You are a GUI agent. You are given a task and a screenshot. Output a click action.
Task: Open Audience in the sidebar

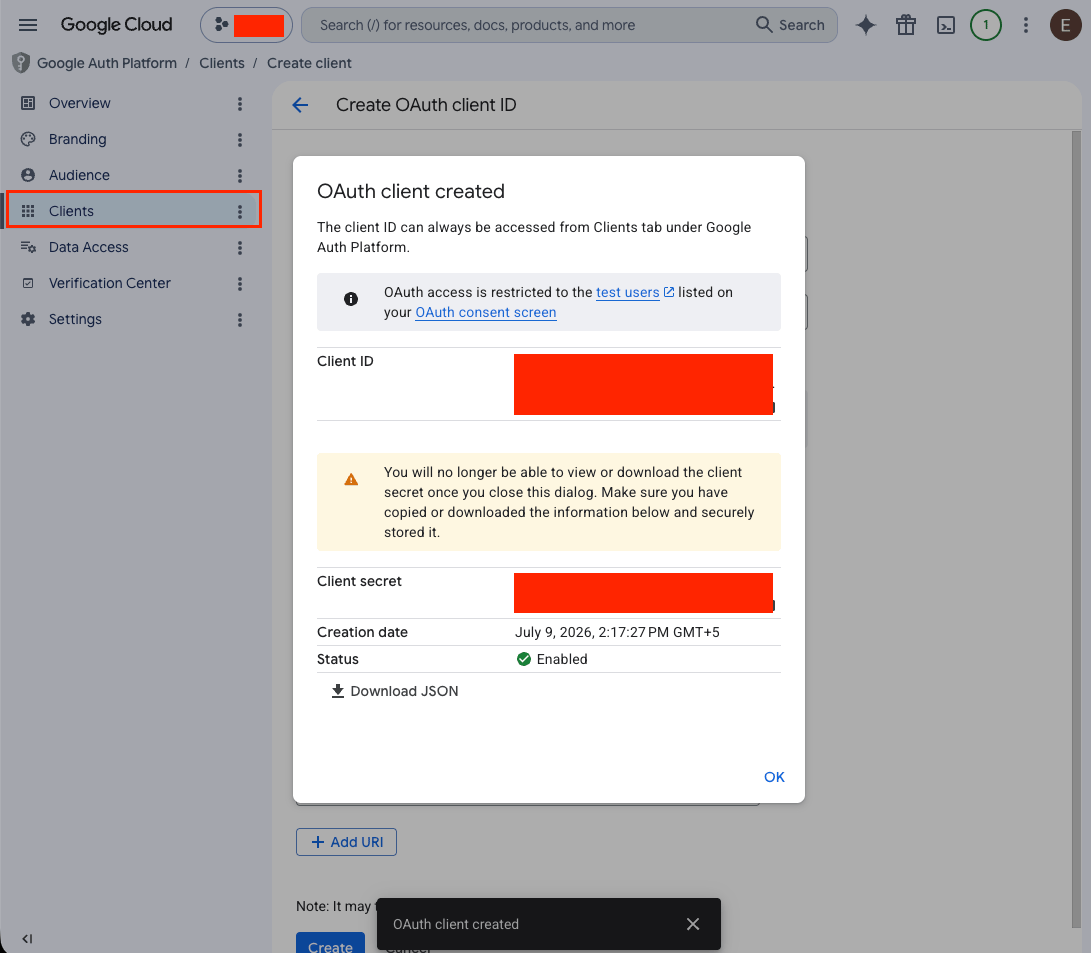(79, 175)
